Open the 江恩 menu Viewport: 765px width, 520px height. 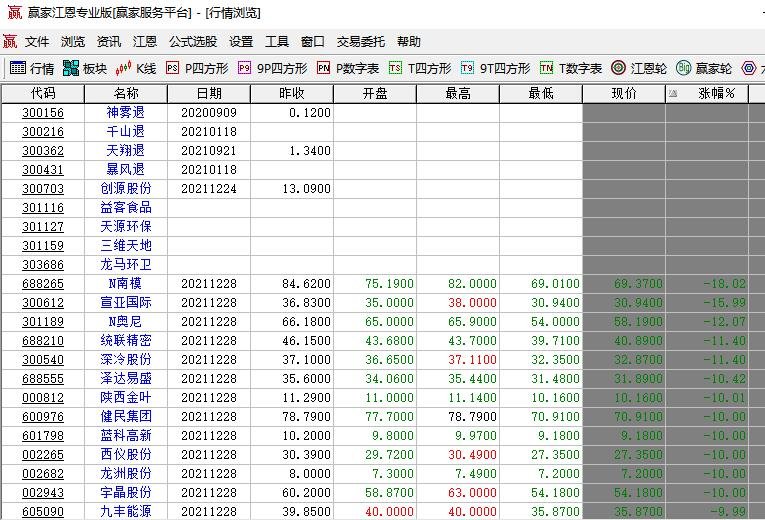coord(145,42)
